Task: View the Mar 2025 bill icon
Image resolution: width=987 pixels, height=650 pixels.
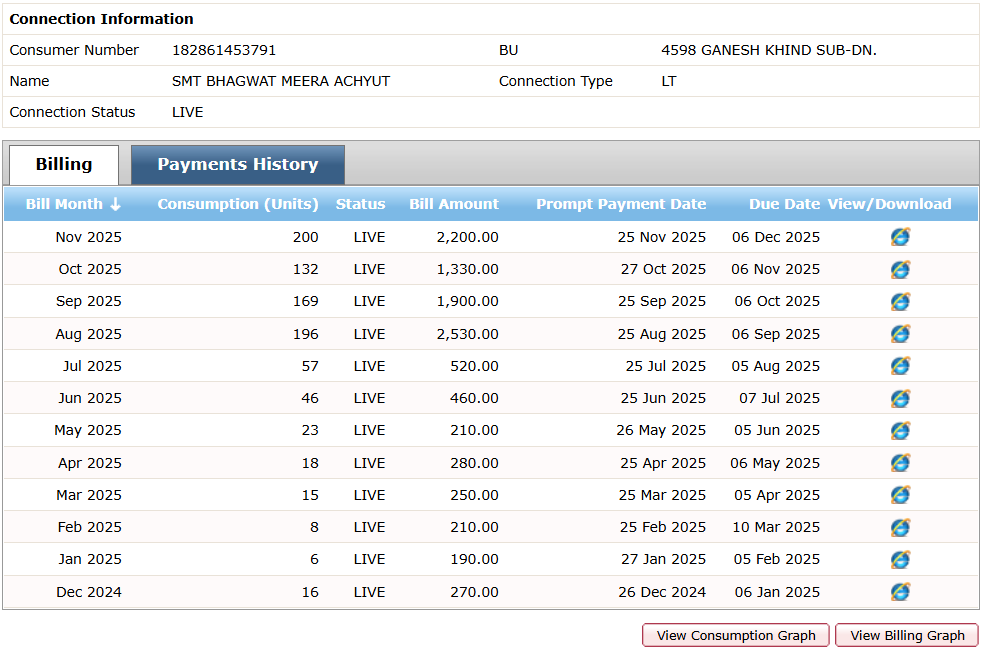Action: tap(900, 495)
